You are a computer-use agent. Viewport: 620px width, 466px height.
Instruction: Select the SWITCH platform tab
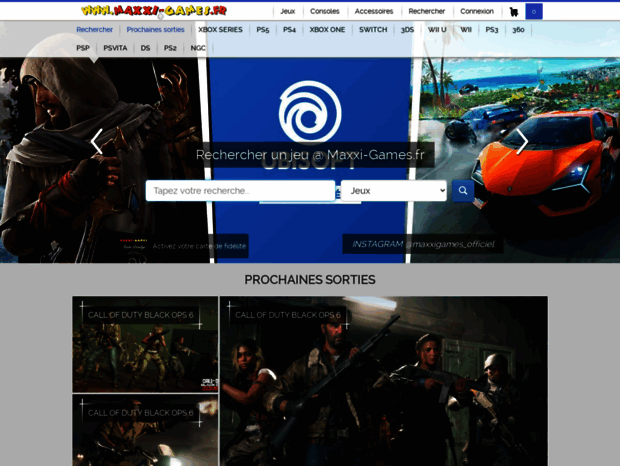[373, 30]
